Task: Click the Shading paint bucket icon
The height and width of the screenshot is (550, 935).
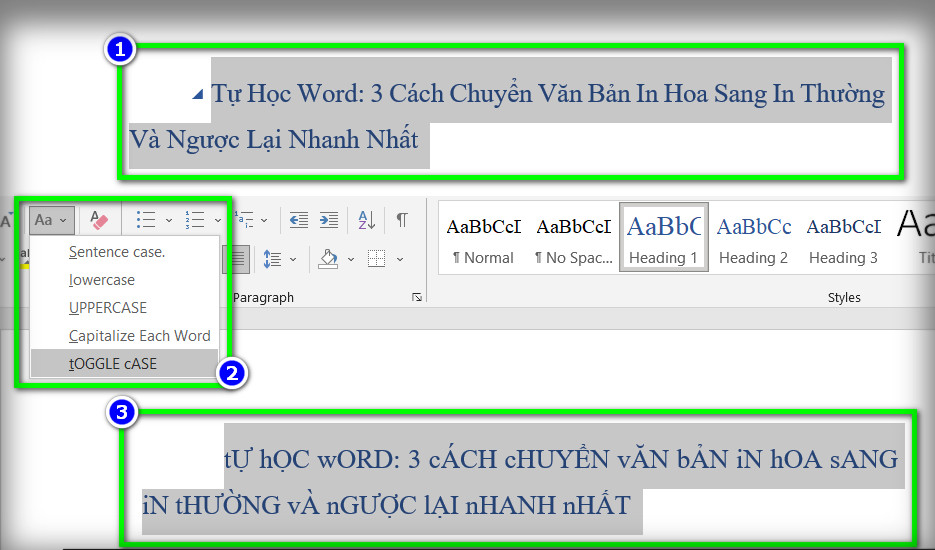Action: [329, 259]
